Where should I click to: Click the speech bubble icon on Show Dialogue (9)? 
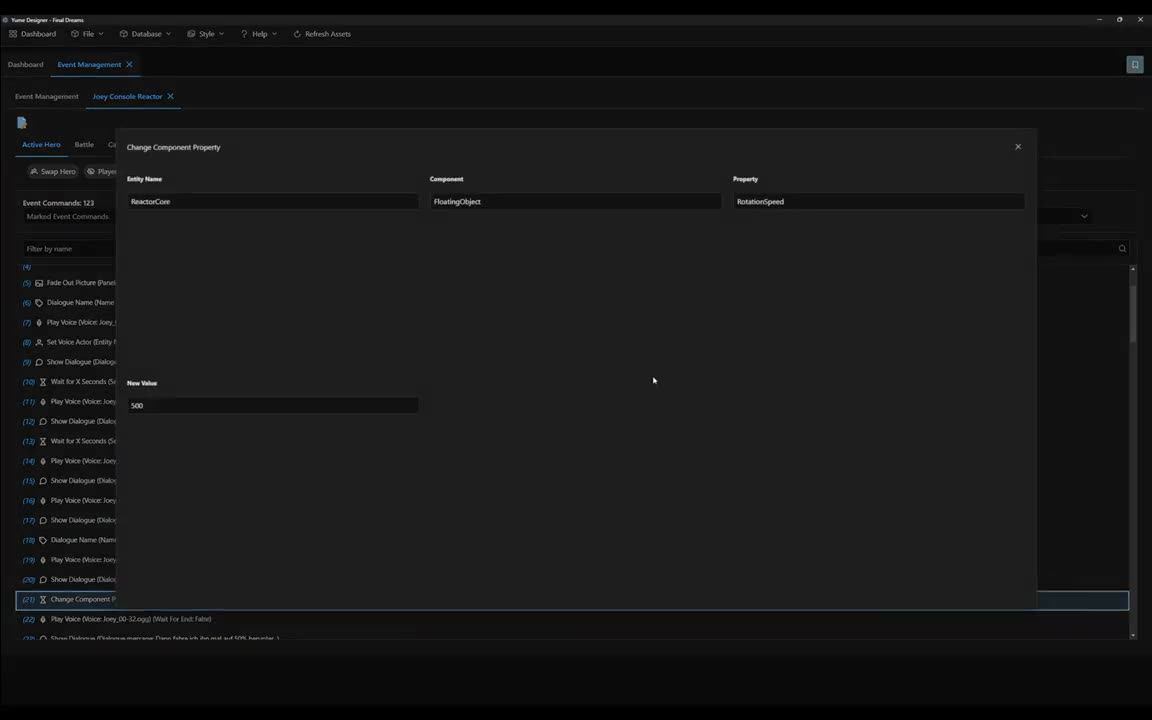pyautogui.click(x=39, y=361)
